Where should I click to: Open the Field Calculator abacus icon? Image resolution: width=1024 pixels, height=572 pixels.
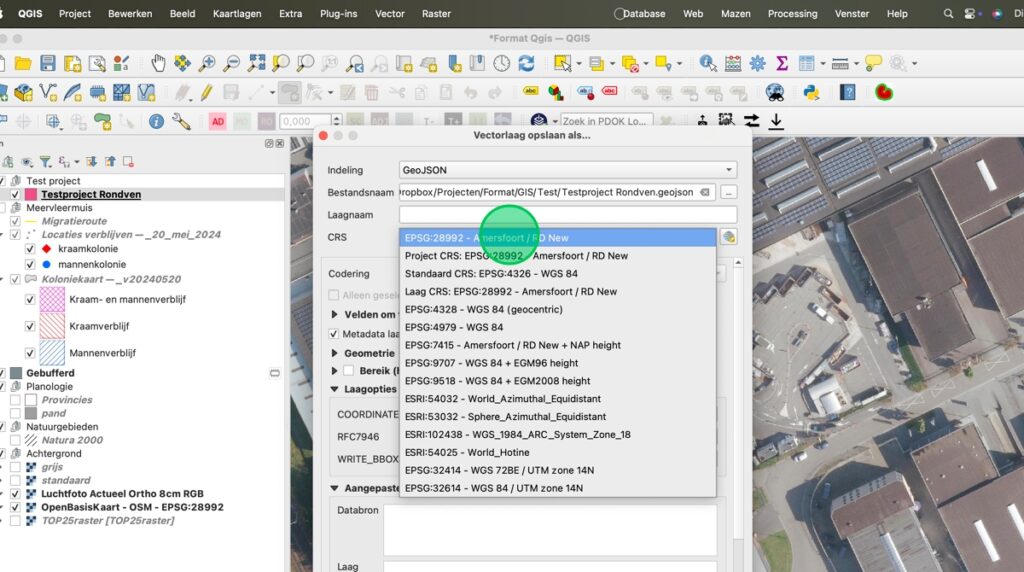[x=733, y=63]
